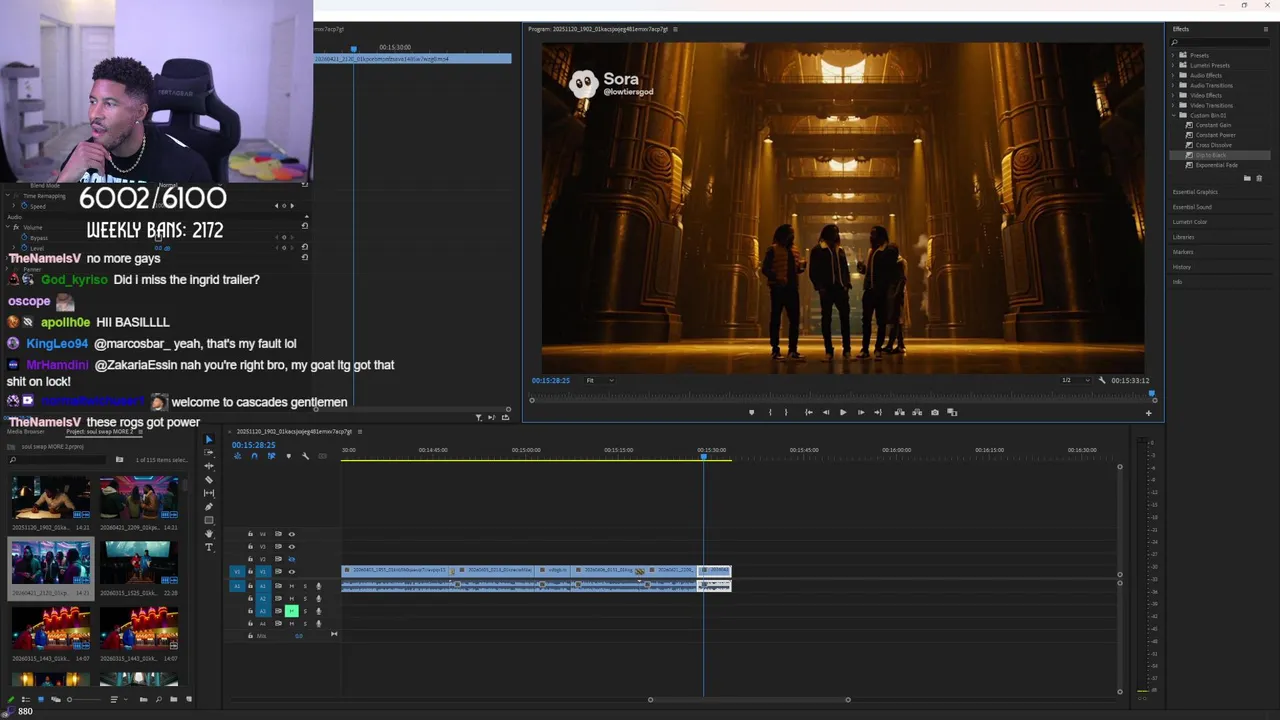Toggle Linked Selection in timeline

pyautogui.click(x=272, y=456)
